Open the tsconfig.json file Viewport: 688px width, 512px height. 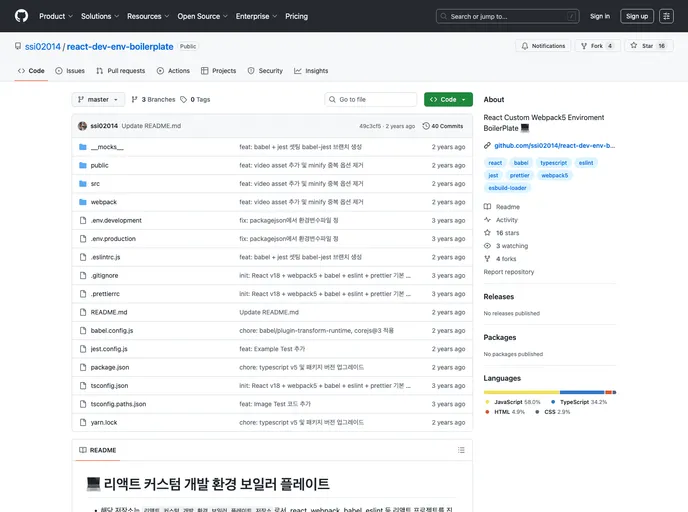(109, 386)
